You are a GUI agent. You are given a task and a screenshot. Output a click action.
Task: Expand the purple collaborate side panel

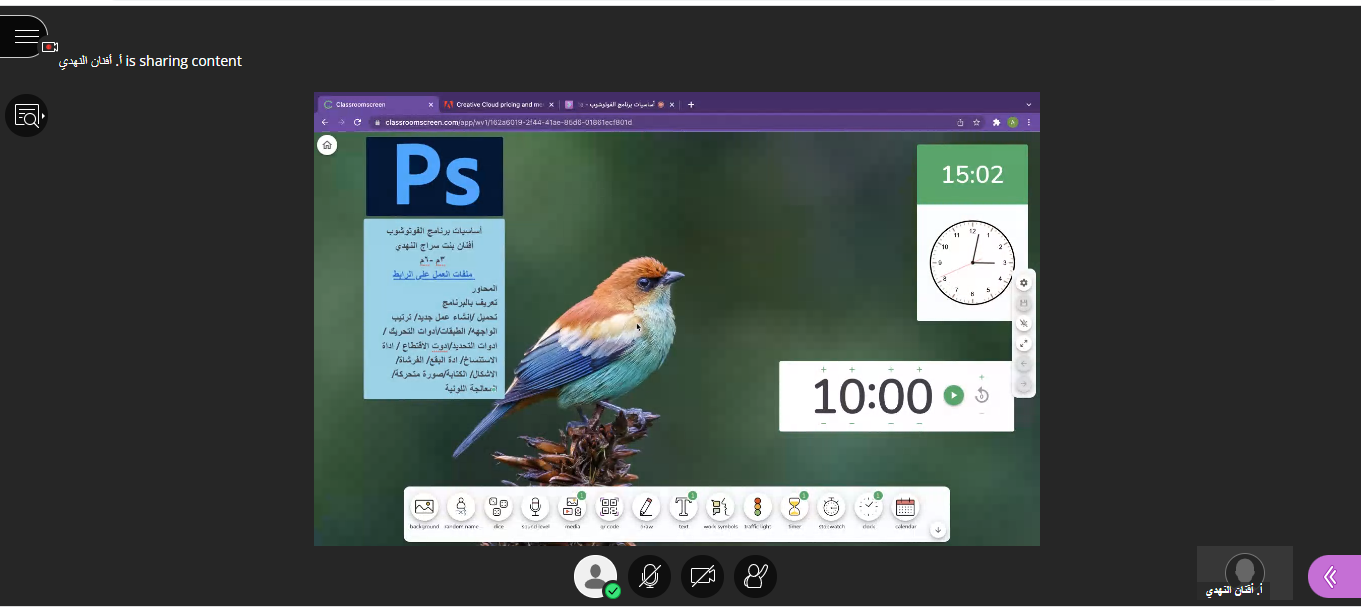(1331, 576)
